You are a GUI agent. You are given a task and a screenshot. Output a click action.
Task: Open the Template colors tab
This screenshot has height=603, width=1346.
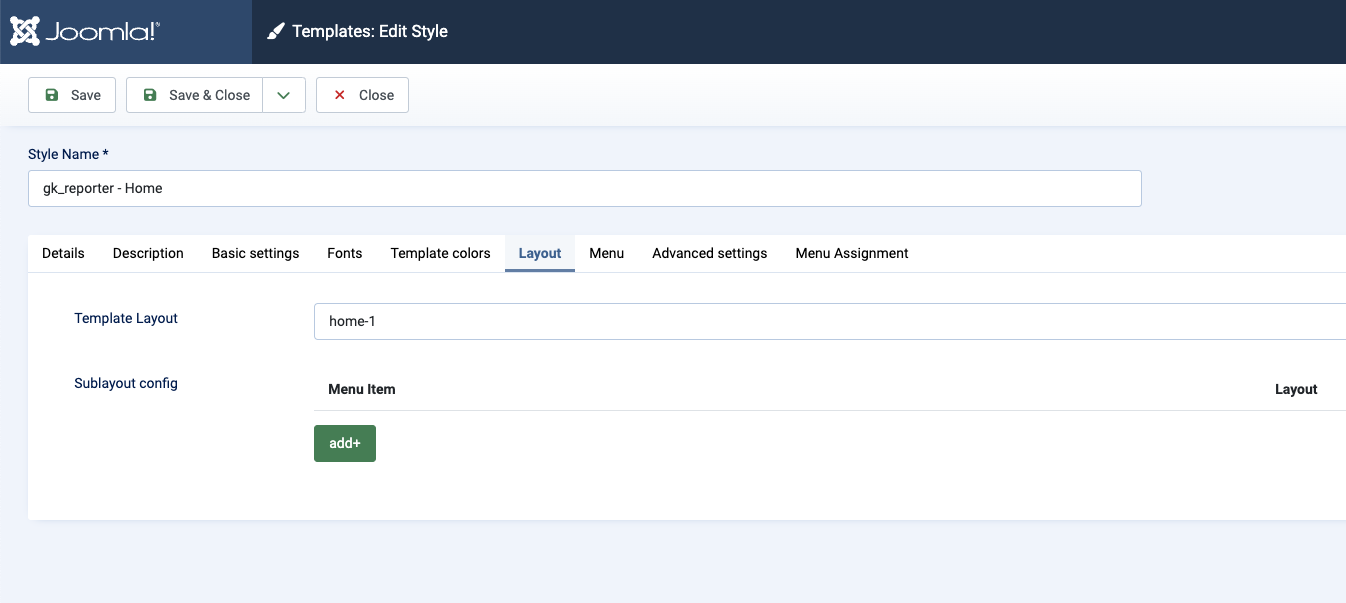coord(440,253)
